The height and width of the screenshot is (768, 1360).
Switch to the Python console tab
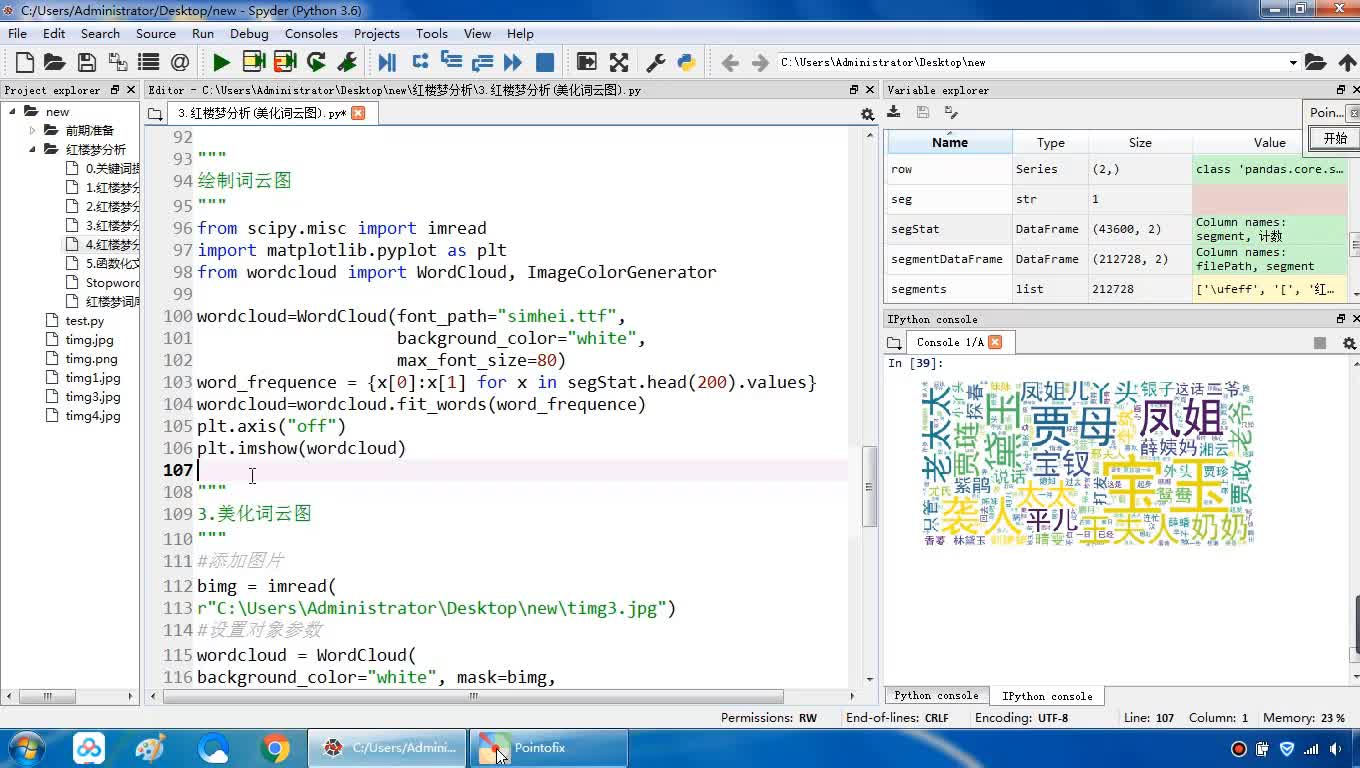(x=936, y=696)
